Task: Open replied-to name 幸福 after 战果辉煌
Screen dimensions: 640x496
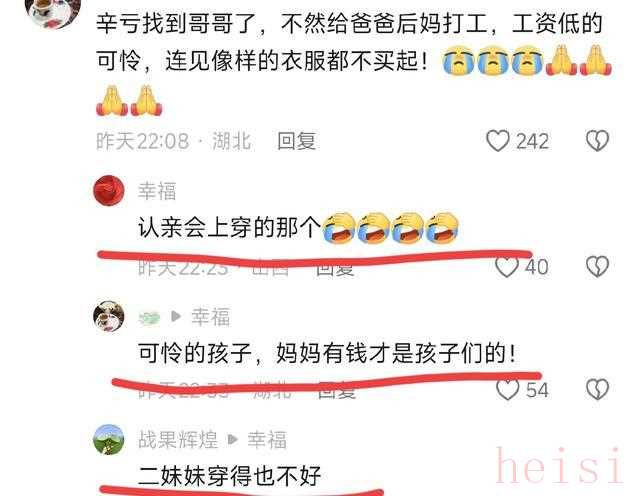Action: (x=267, y=440)
